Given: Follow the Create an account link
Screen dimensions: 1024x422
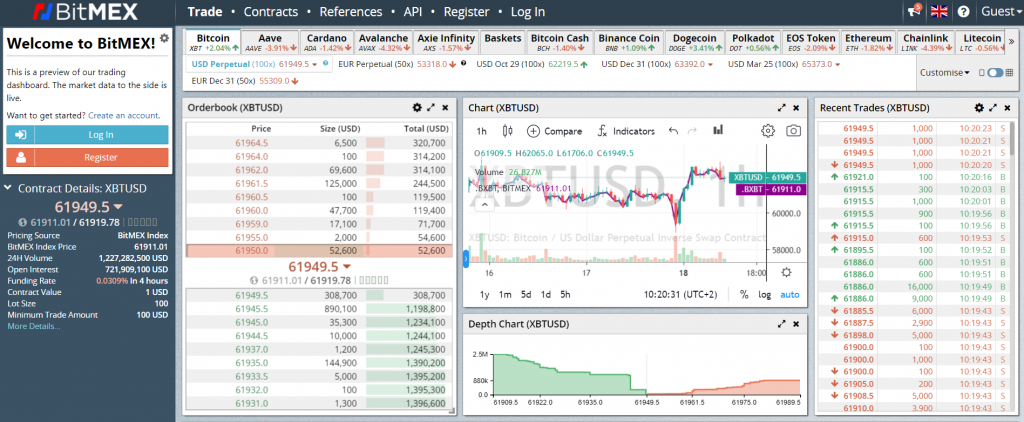Looking at the screenshot, I should pyautogui.click(x=123, y=115).
